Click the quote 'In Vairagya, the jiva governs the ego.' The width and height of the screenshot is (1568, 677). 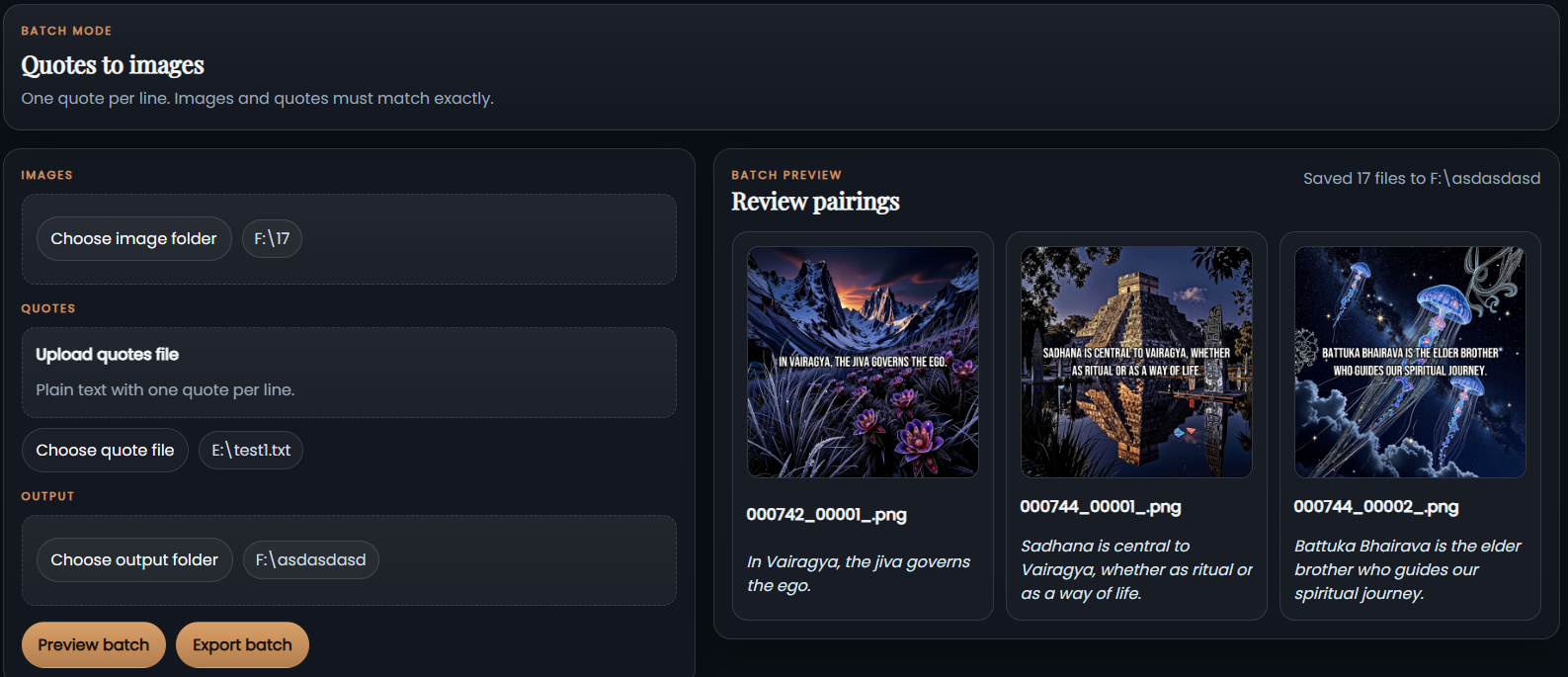pos(859,573)
